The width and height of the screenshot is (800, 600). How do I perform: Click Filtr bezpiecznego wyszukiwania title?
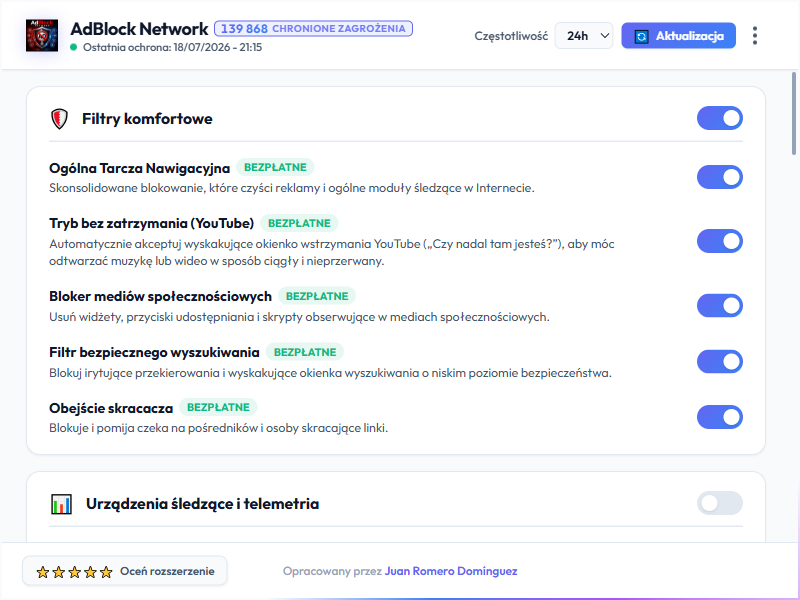(154, 353)
